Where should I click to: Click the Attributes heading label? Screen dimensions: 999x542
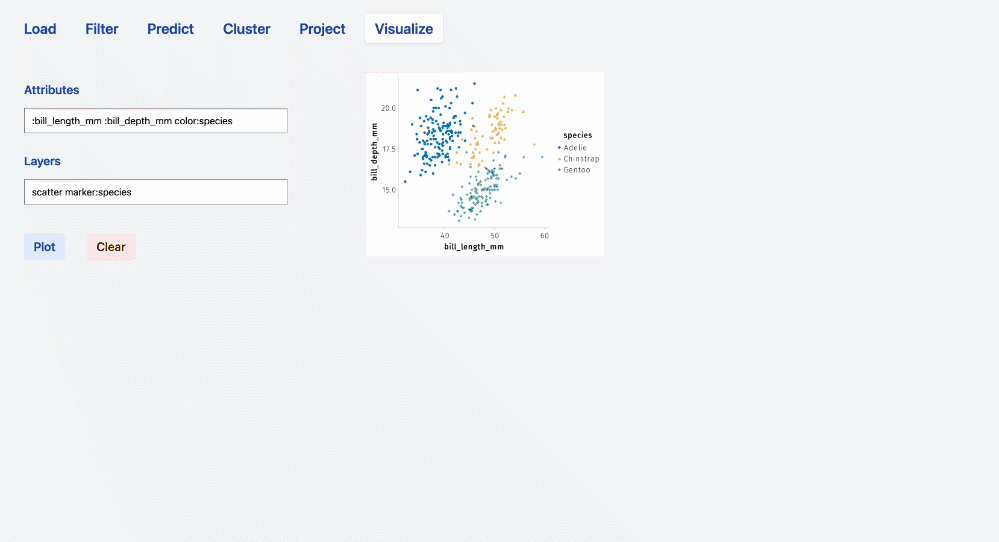[52, 90]
